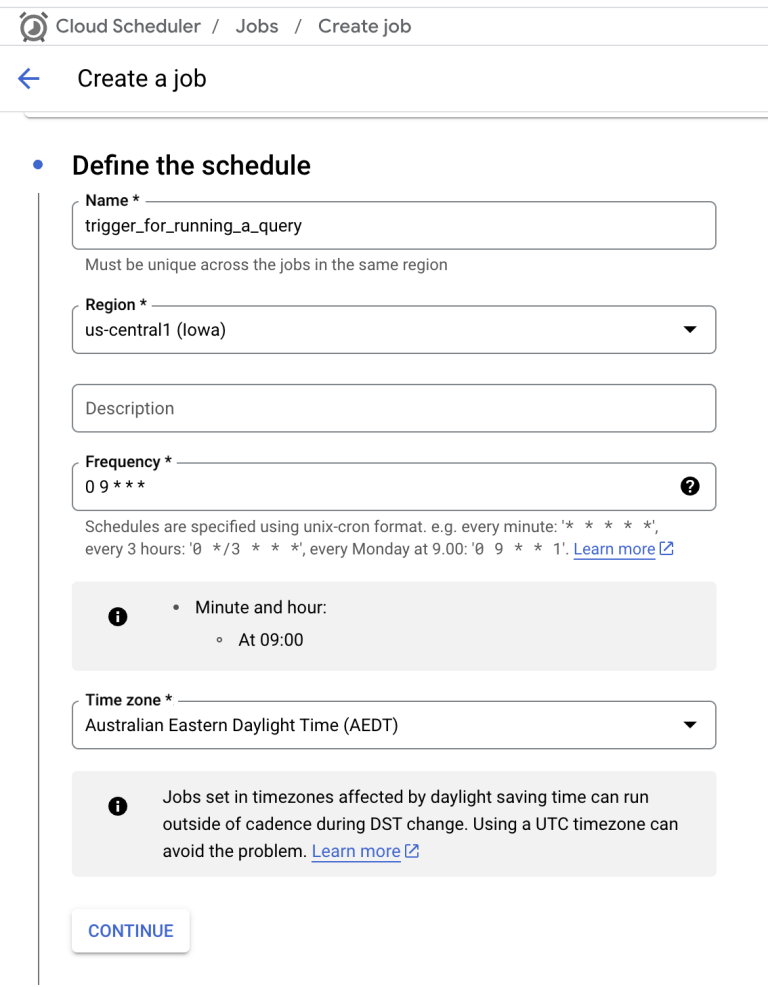This screenshot has width=768, height=987.
Task: Open the Learn more link about cron schedules
Action: [x=613, y=548]
